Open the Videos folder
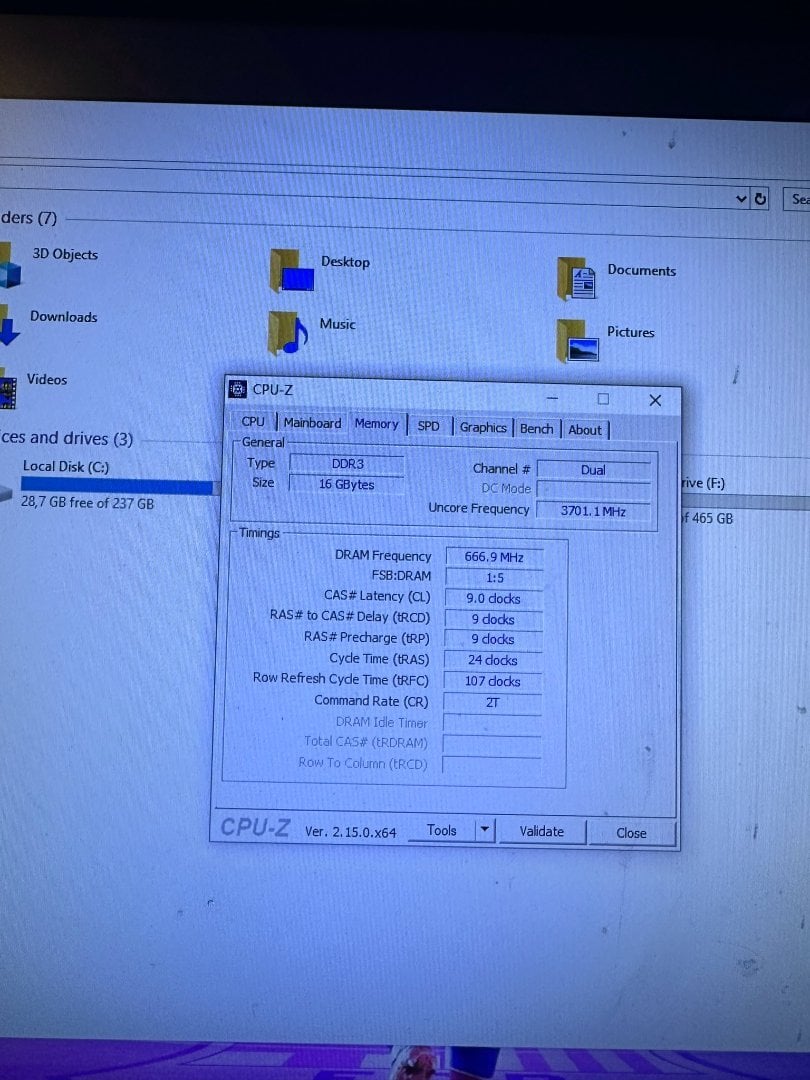 (34, 387)
